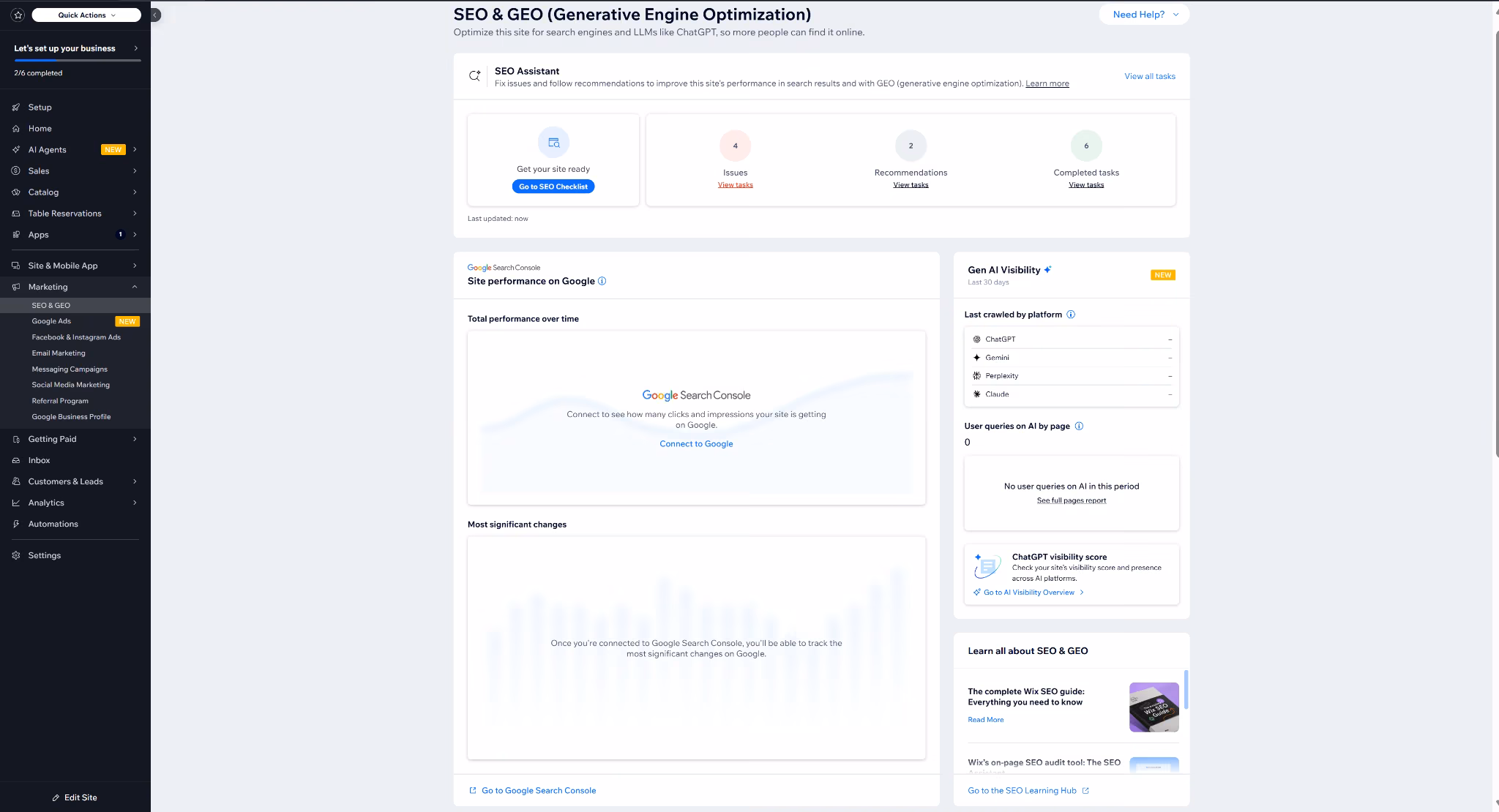This screenshot has height=812, width=1499.
Task: Click View all tasks link
Action: (x=1149, y=76)
